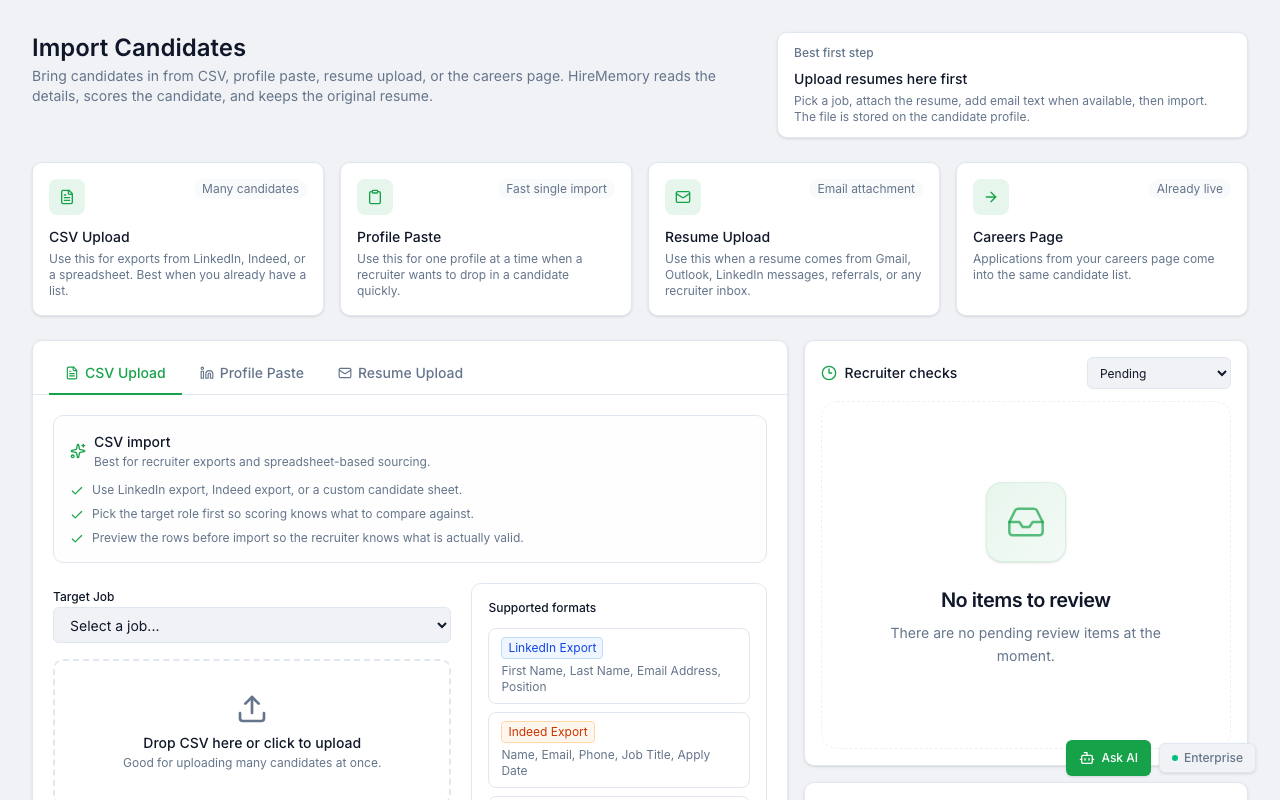Image resolution: width=1280 pixels, height=800 pixels.
Task: Select the CSV Upload method card
Action: pyautogui.click(x=178, y=239)
